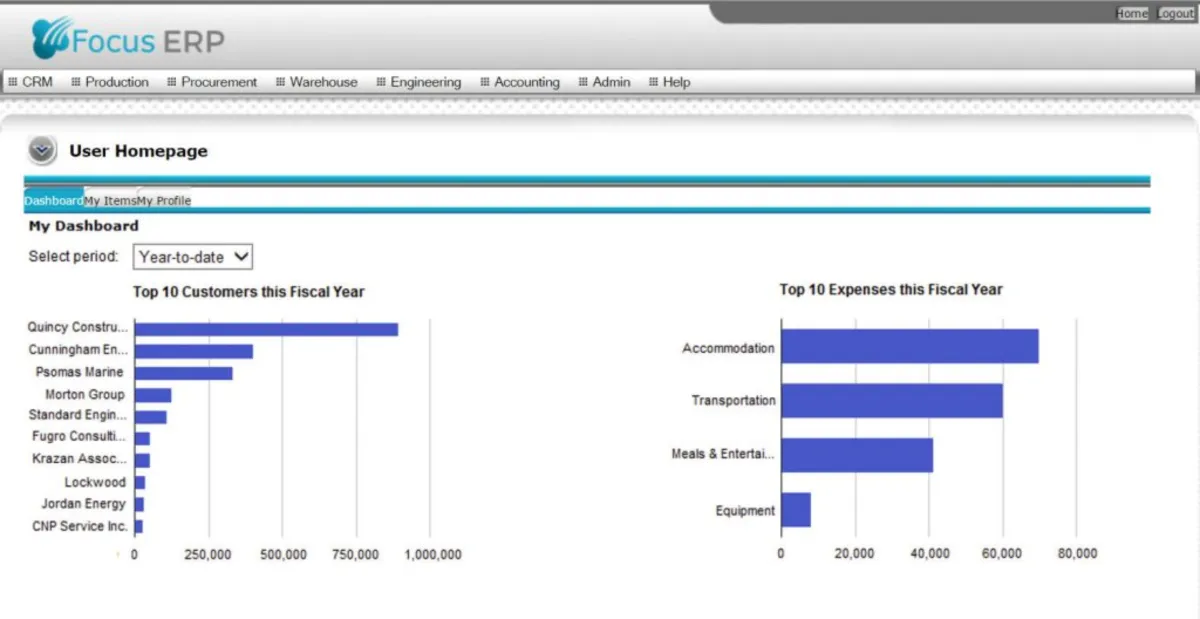Click the Focus ERP logo
This screenshot has height=619, width=1200.
click(128, 40)
